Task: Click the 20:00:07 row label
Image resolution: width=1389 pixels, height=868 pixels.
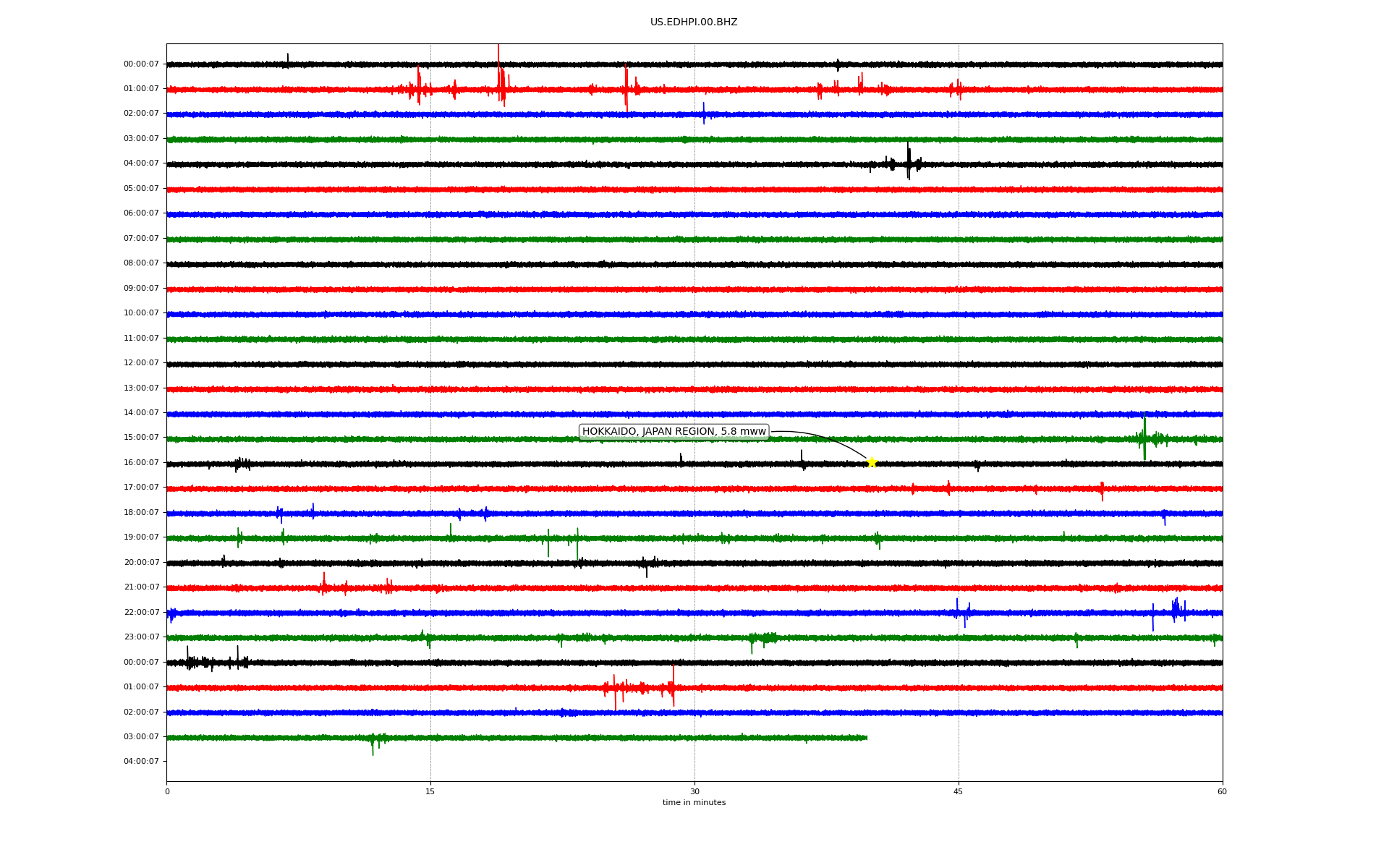Action: coord(141,562)
